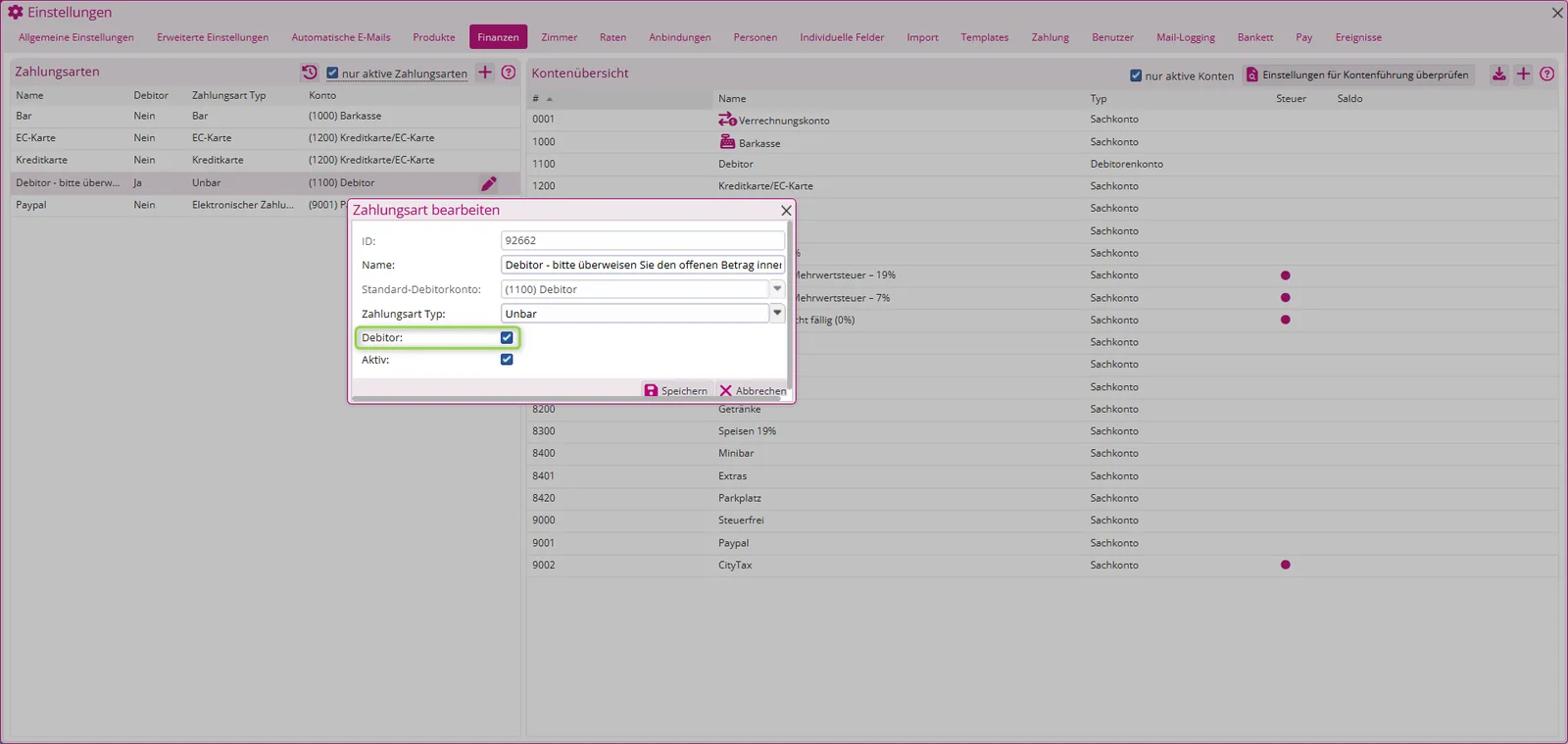This screenshot has width=1568, height=744.
Task: Click the Einstellungen gear icon in title
Action: click(16, 12)
